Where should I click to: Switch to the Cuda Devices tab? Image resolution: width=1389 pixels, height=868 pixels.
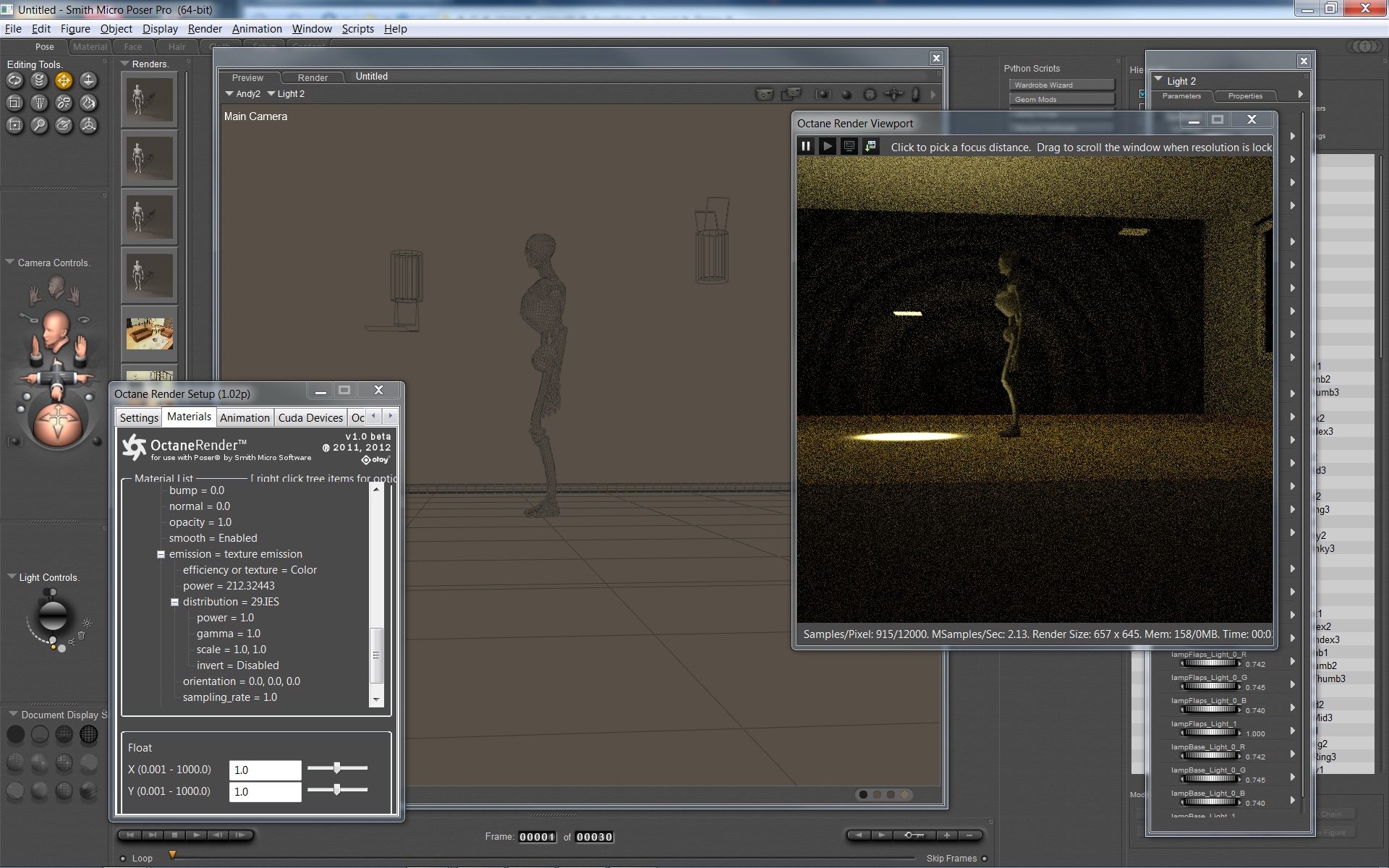(310, 417)
